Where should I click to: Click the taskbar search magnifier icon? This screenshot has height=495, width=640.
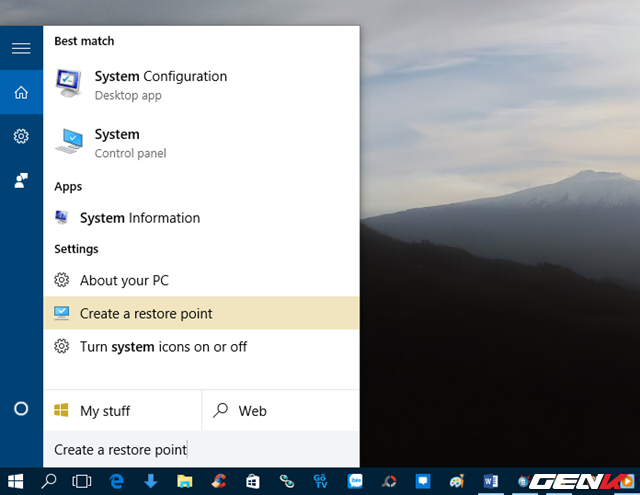click(x=49, y=481)
